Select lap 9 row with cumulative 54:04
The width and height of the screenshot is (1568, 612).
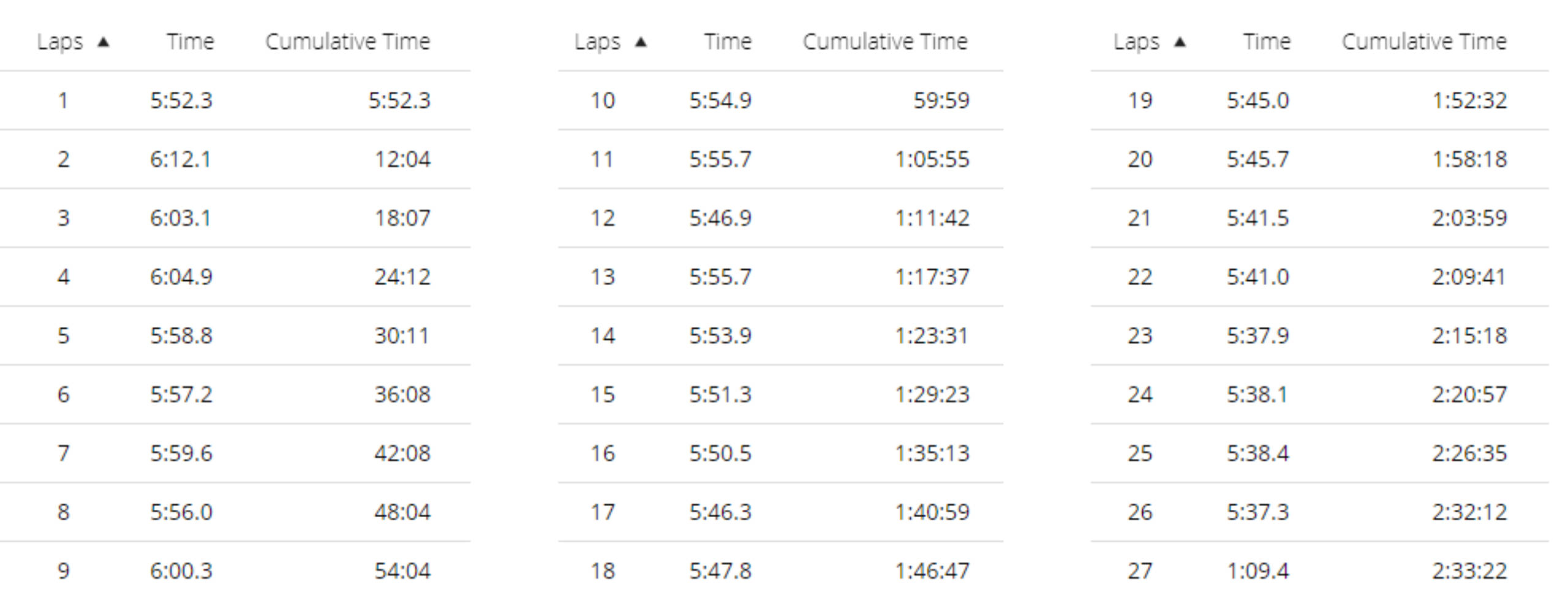pos(235,570)
